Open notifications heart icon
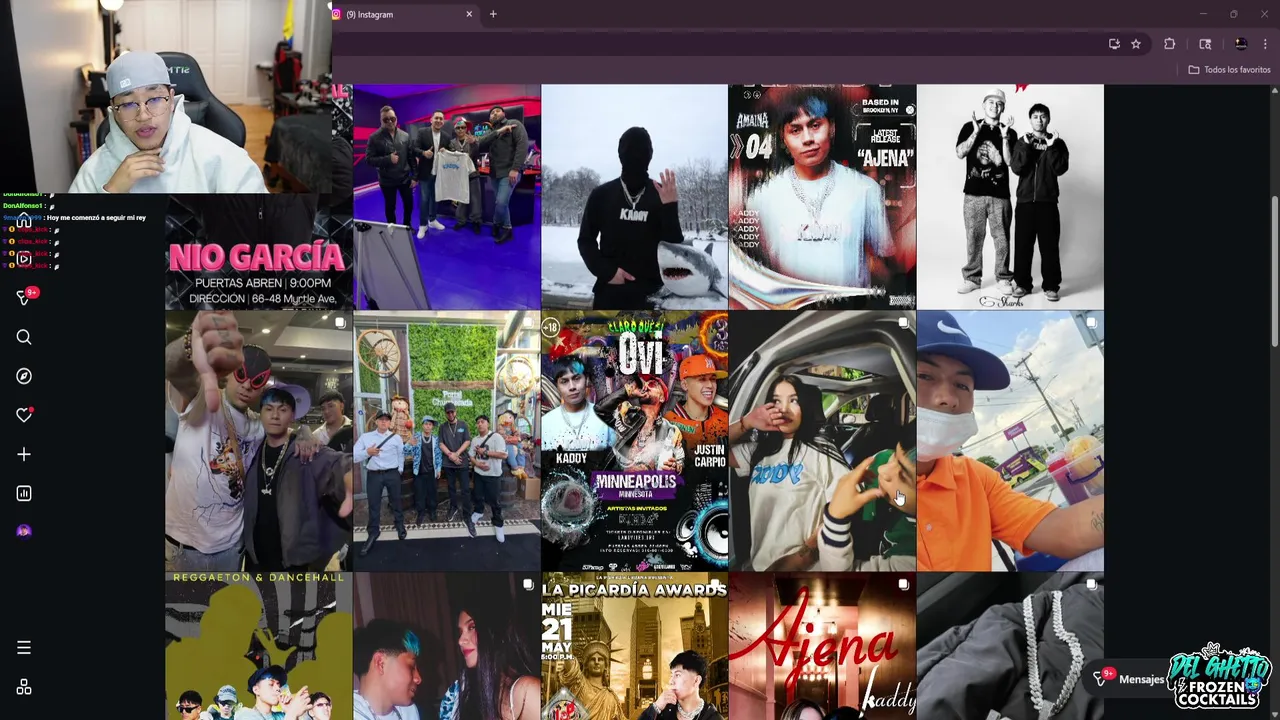 pyautogui.click(x=24, y=415)
